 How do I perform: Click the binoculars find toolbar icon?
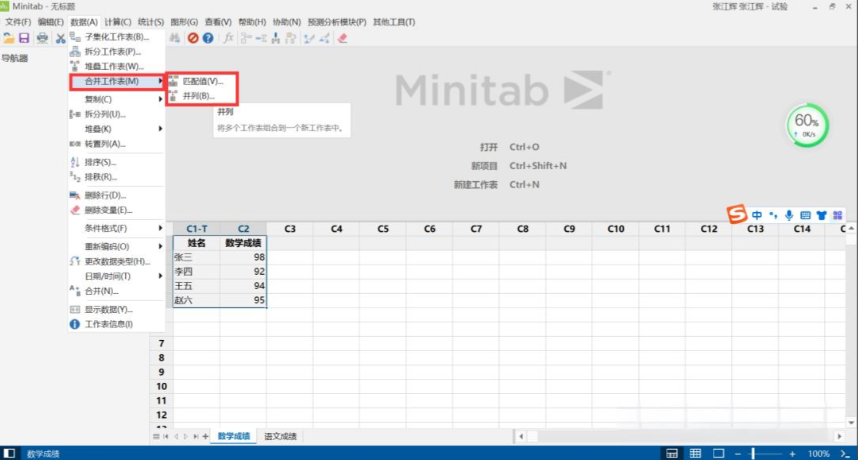pos(175,38)
